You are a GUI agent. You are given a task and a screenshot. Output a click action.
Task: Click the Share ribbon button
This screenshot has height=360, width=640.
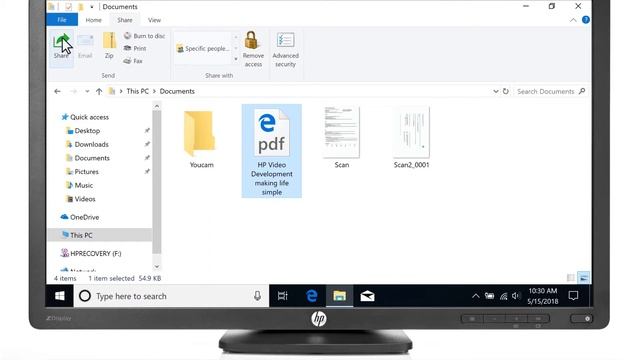[61, 47]
